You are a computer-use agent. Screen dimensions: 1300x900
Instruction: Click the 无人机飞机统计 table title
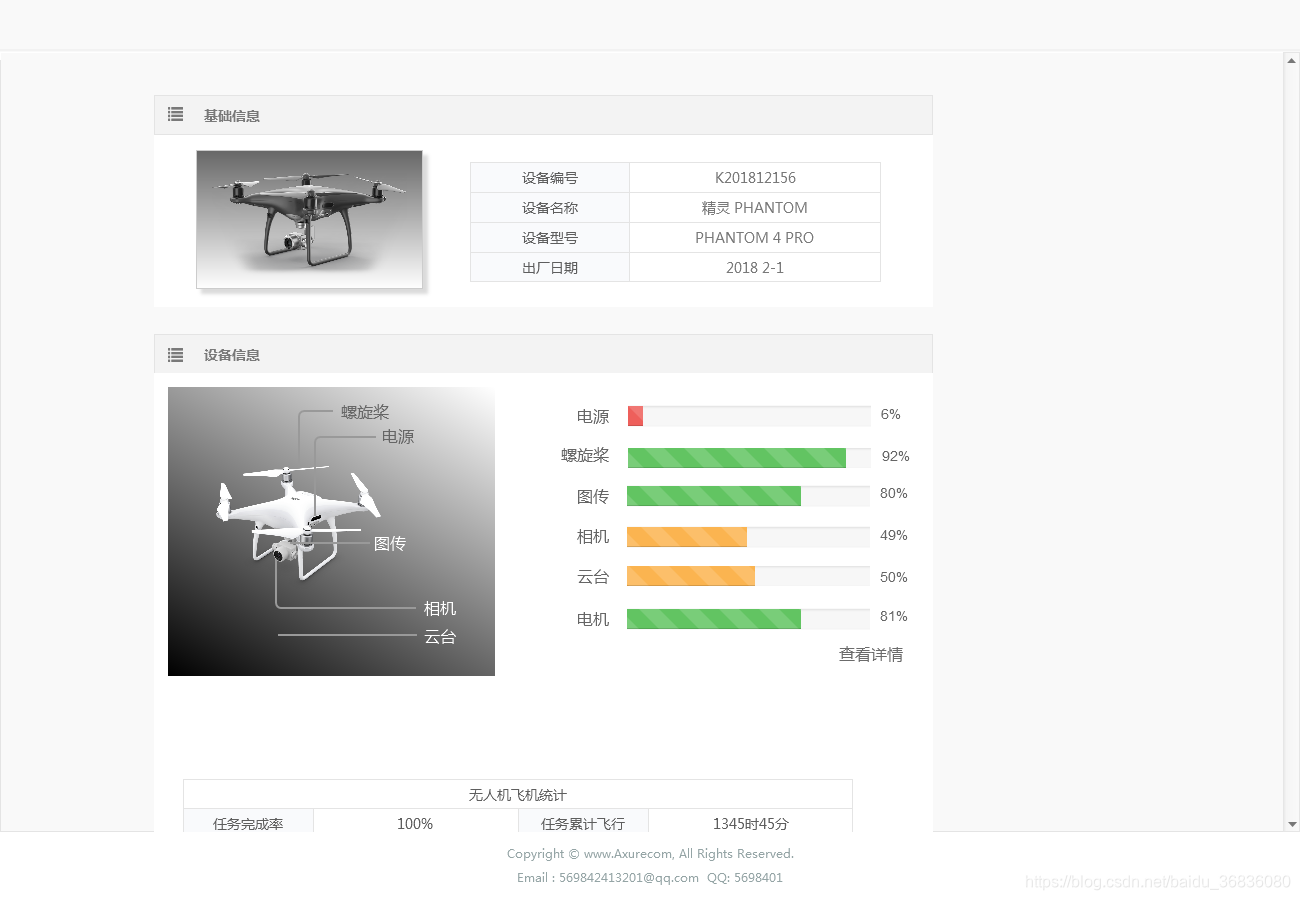pyautogui.click(x=518, y=795)
